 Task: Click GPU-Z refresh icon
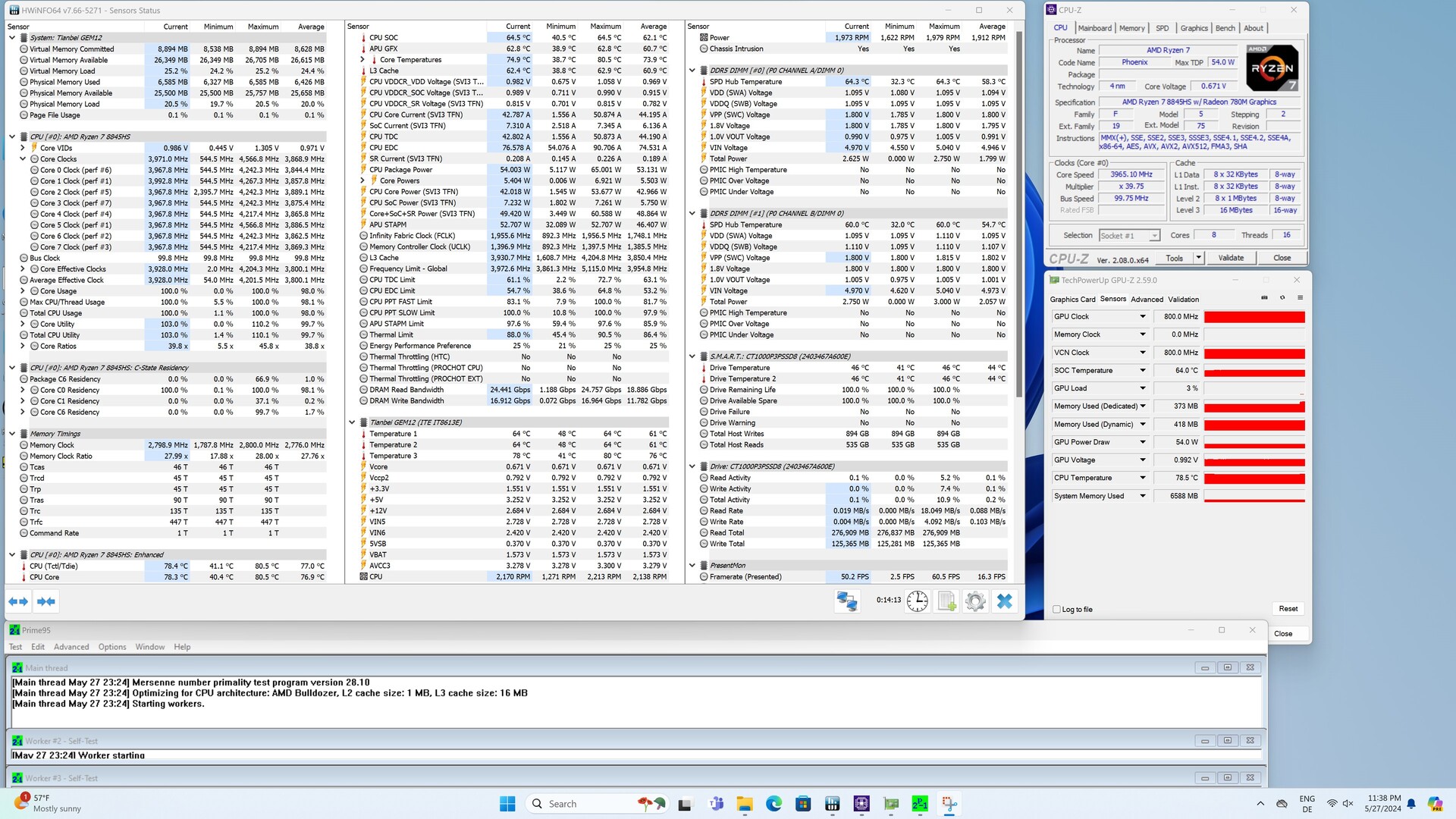(1282, 298)
